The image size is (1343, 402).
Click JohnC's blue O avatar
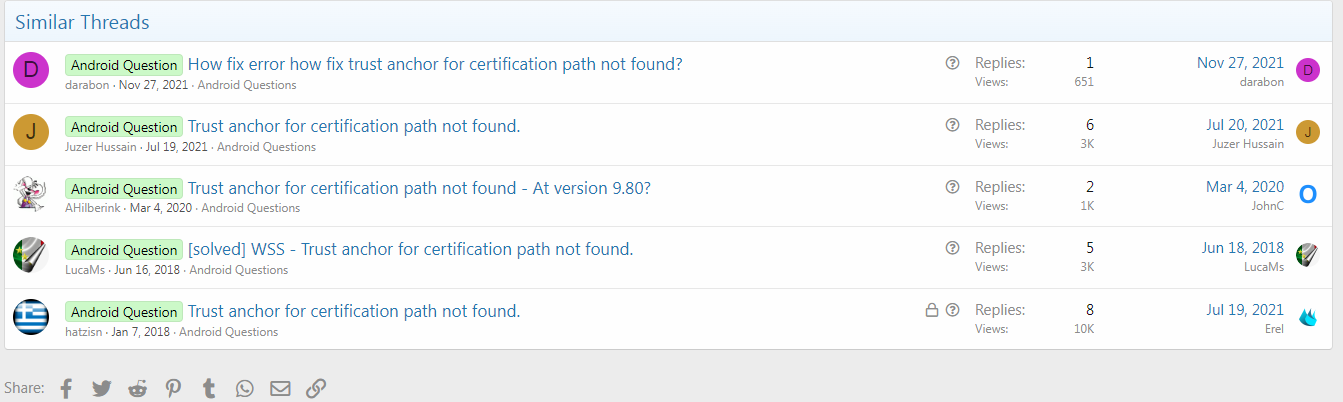coord(1308,194)
